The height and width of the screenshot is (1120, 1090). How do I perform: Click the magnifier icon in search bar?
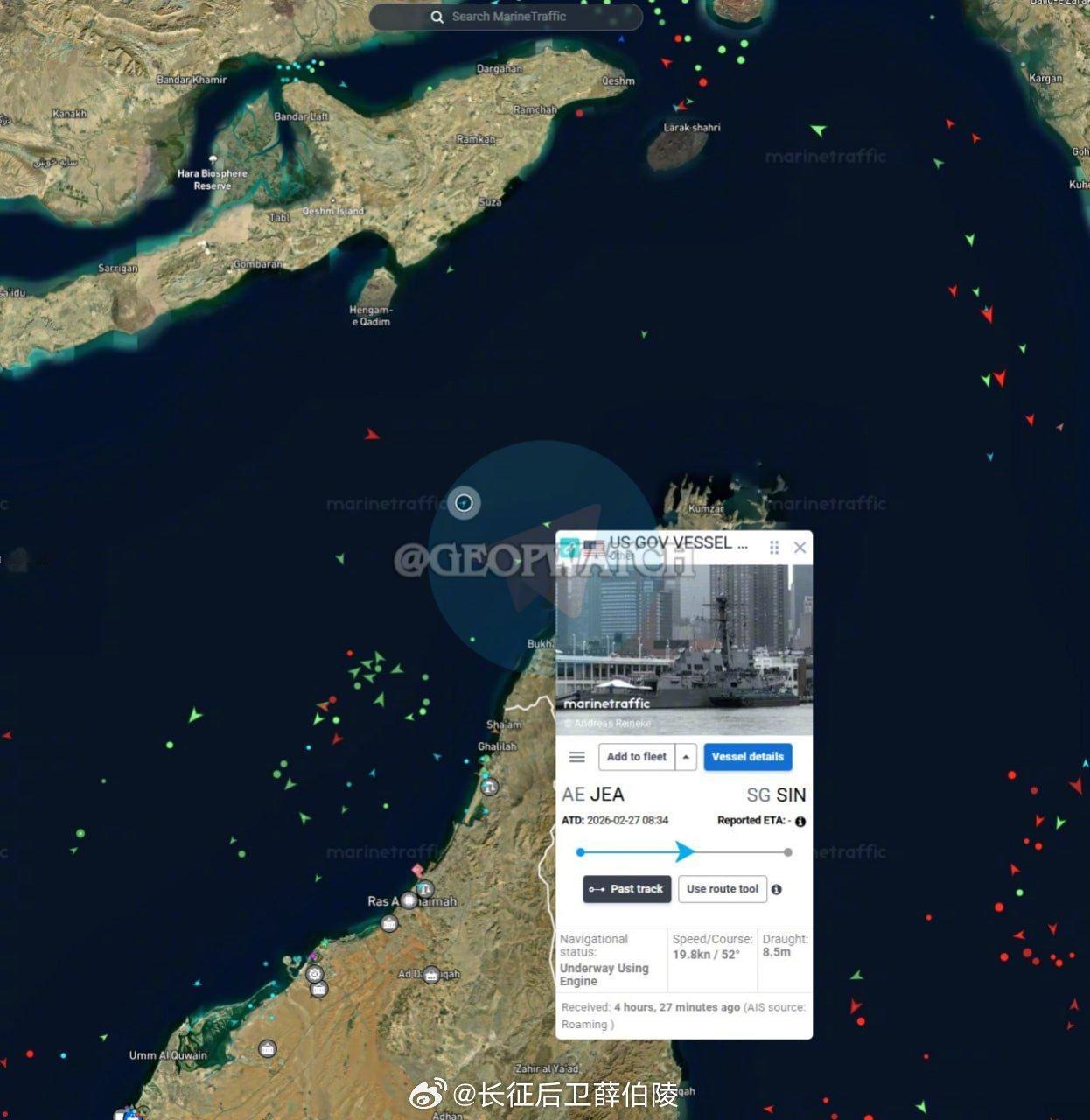pyautogui.click(x=437, y=17)
